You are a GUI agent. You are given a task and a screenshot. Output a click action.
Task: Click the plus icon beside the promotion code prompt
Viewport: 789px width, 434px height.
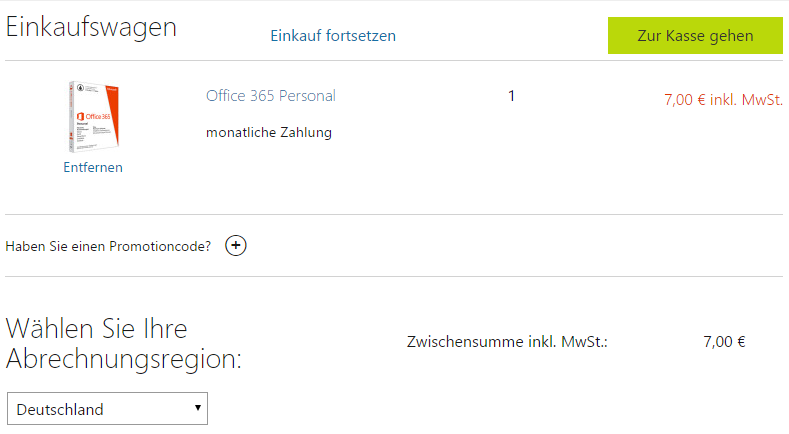(236, 246)
